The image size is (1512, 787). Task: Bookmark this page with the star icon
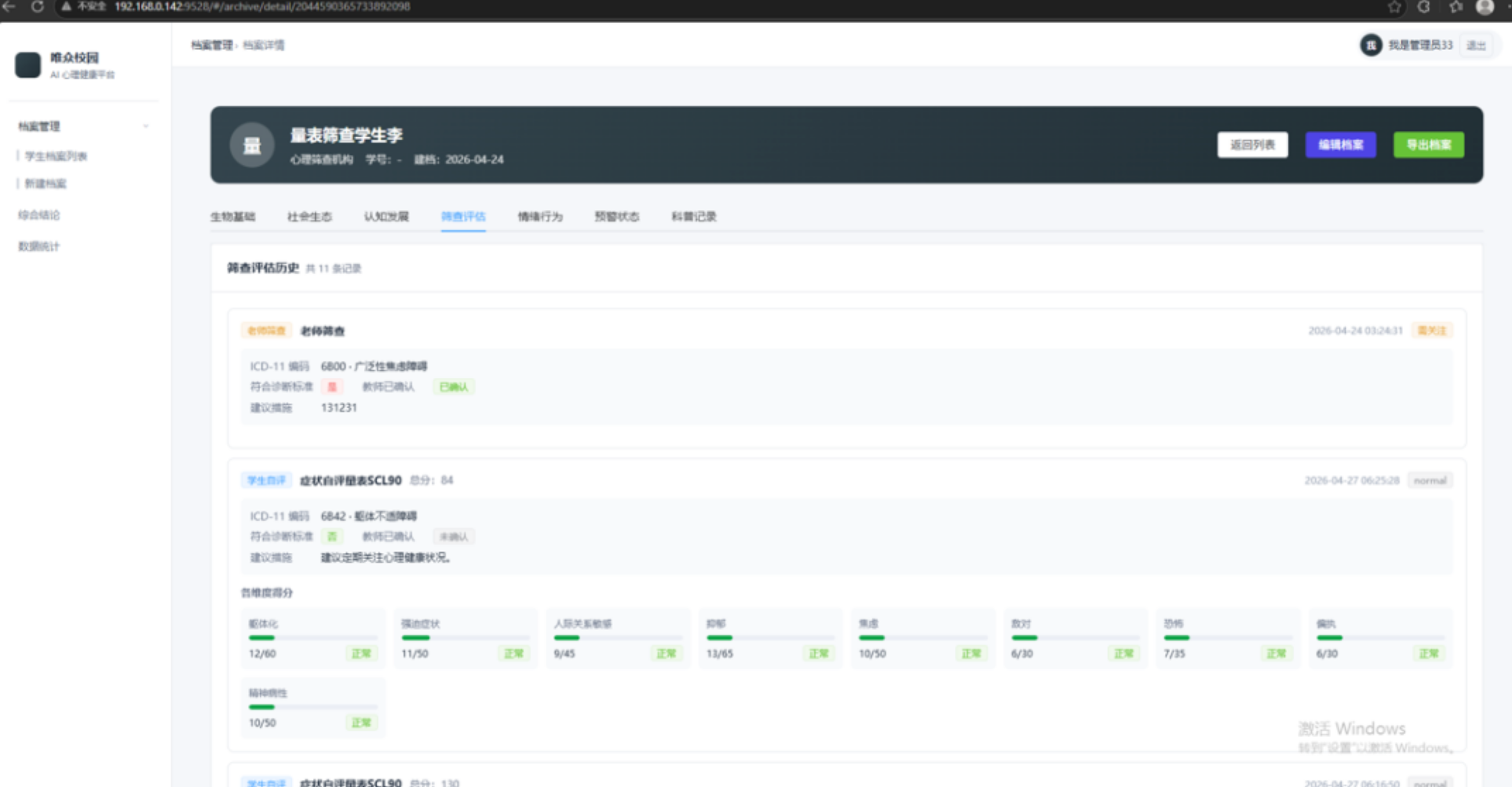[x=1394, y=6]
